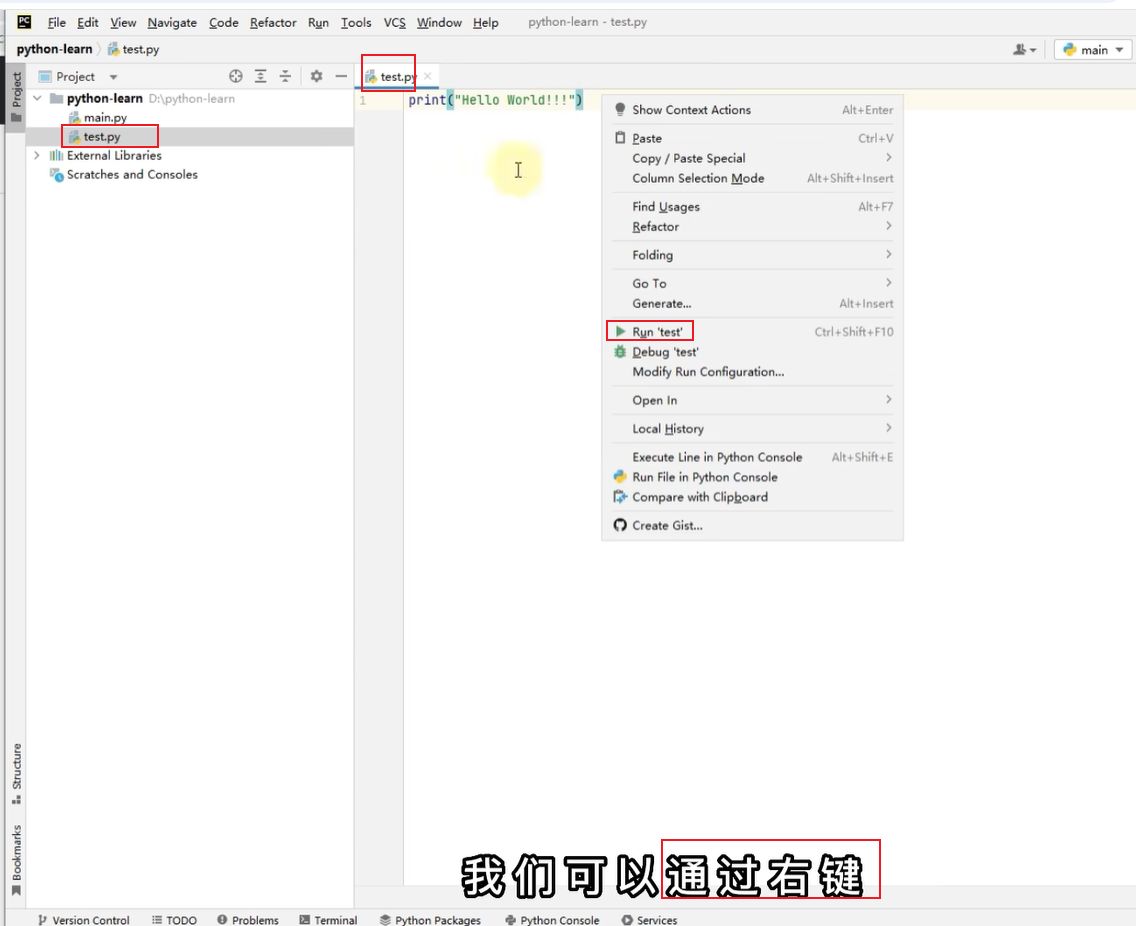Open Project panel settings gear

click(x=316, y=76)
